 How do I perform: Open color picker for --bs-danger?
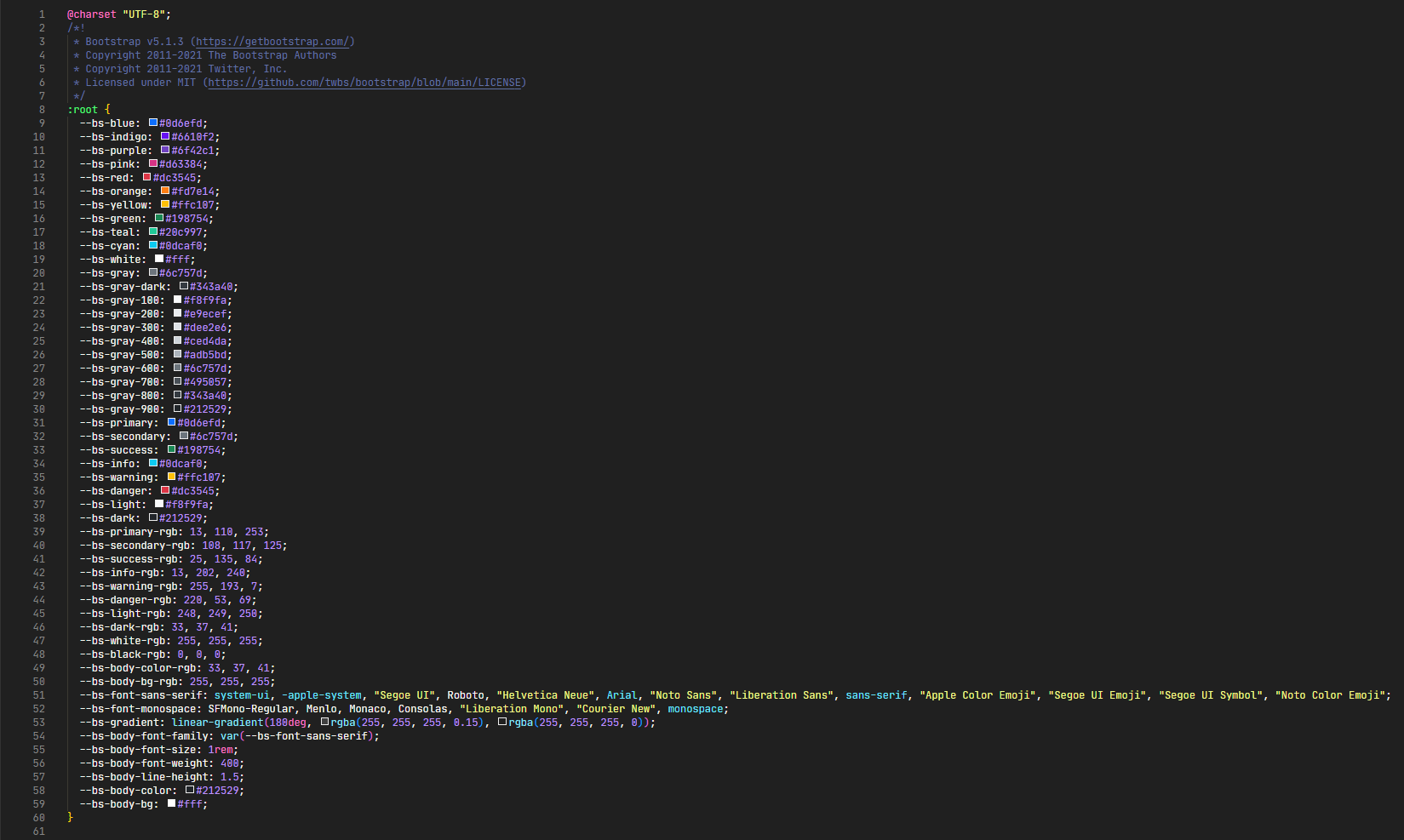(165, 490)
